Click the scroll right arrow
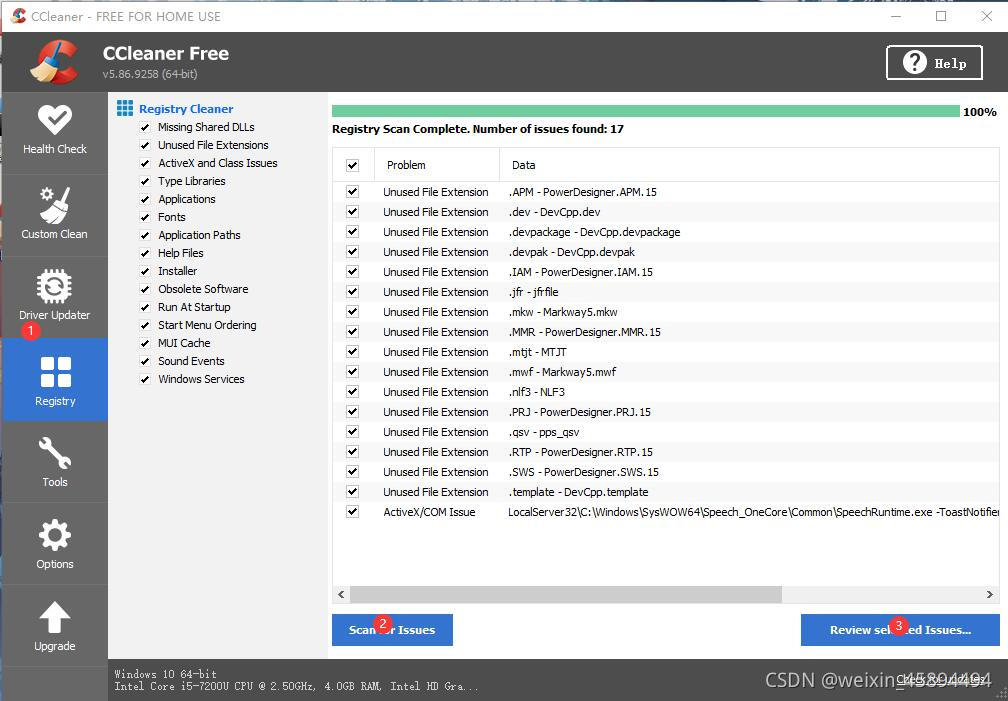 point(990,594)
